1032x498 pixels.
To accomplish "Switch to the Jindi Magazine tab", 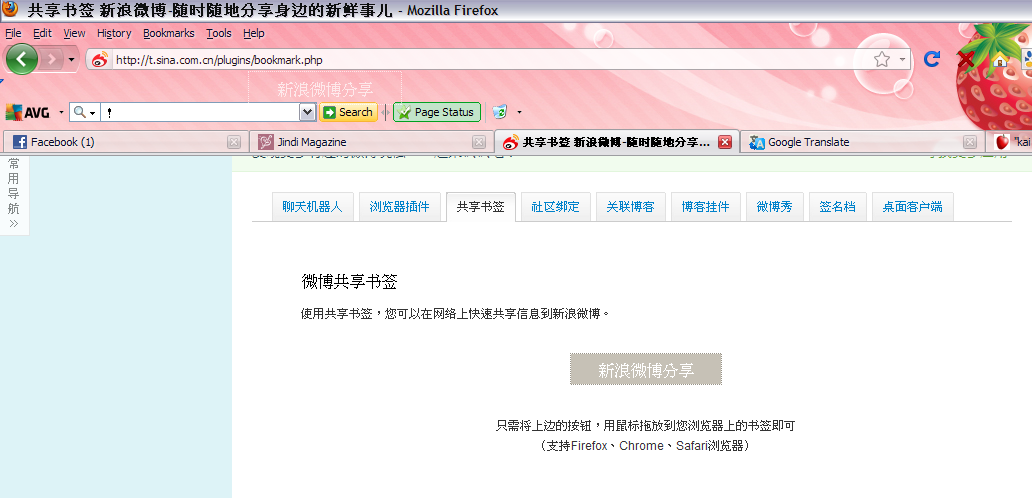I will (x=369, y=142).
